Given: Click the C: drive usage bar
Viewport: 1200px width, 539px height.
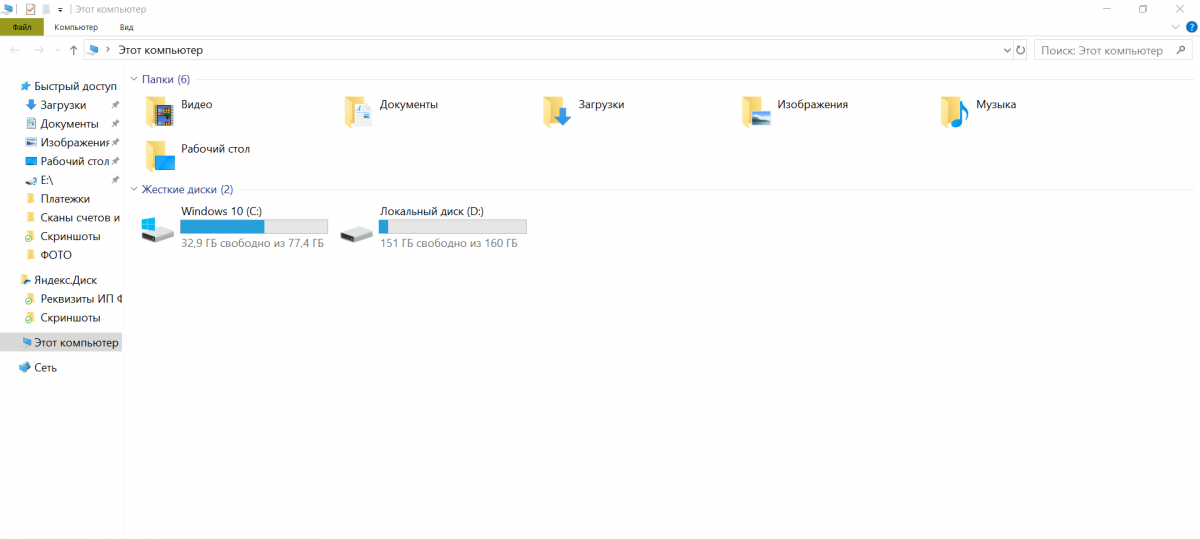Looking at the screenshot, I should click(254, 227).
